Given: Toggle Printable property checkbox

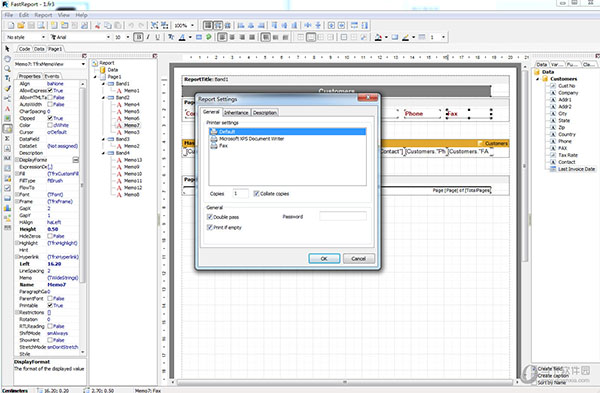Looking at the screenshot, I should 50,305.
